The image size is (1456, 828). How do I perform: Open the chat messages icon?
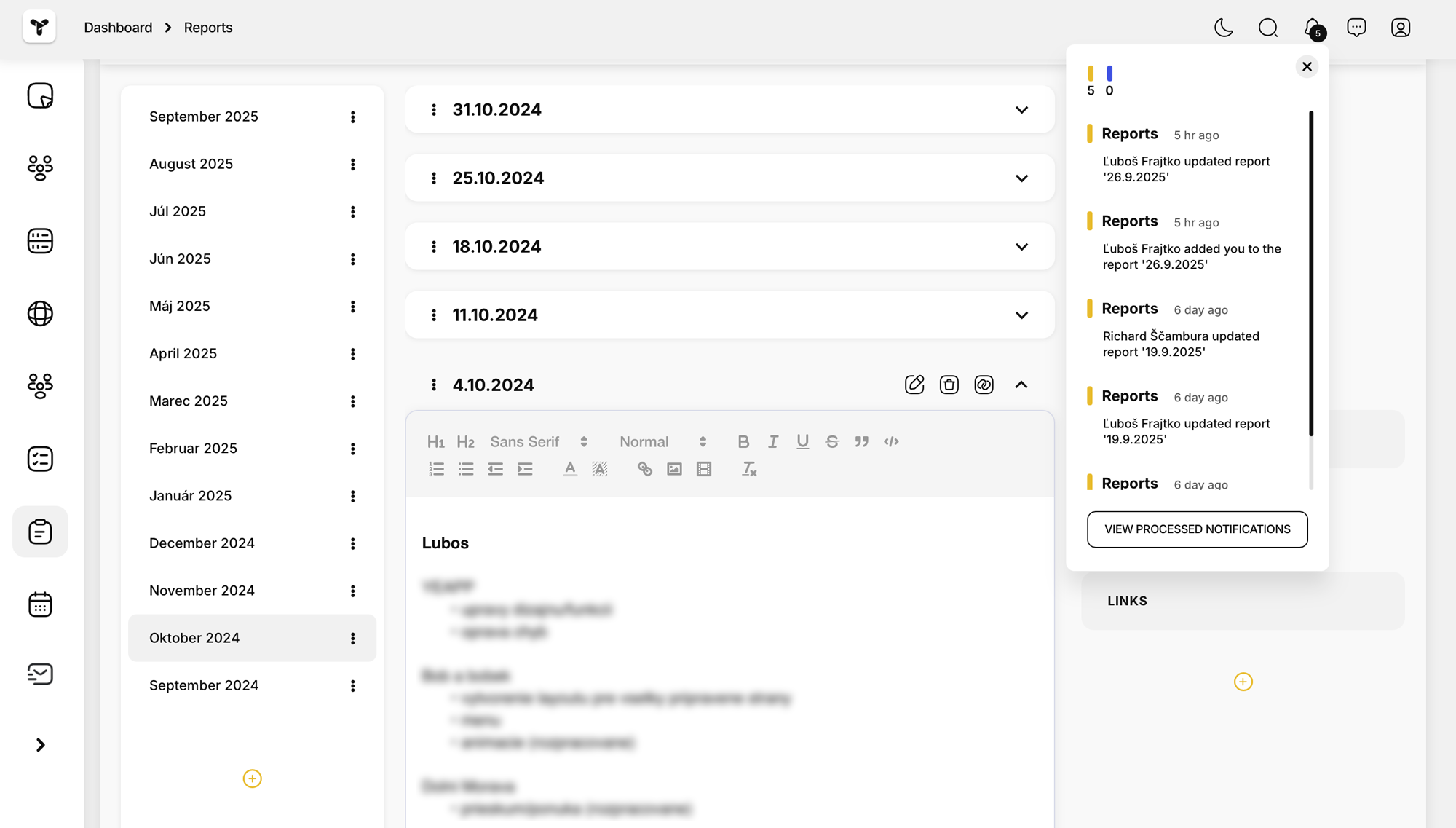coord(1356,28)
